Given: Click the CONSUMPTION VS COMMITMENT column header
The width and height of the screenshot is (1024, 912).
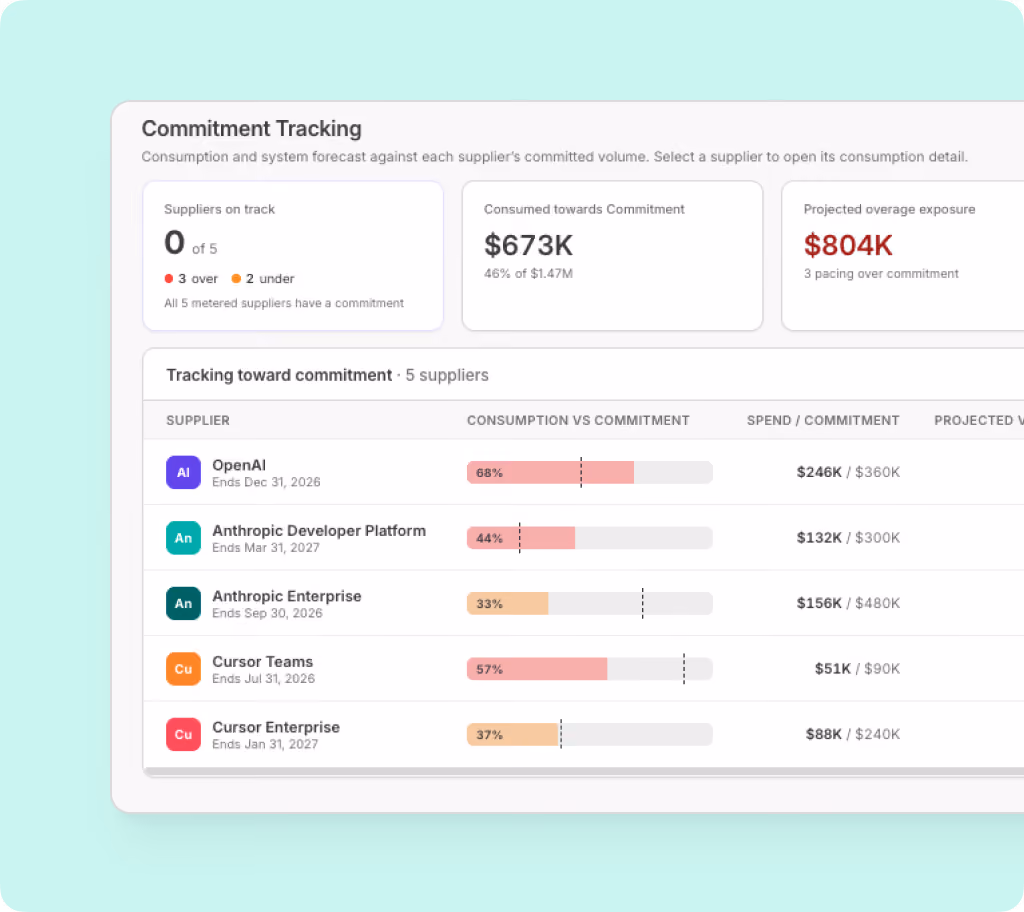Looking at the screenshot, I should point(578,420).
